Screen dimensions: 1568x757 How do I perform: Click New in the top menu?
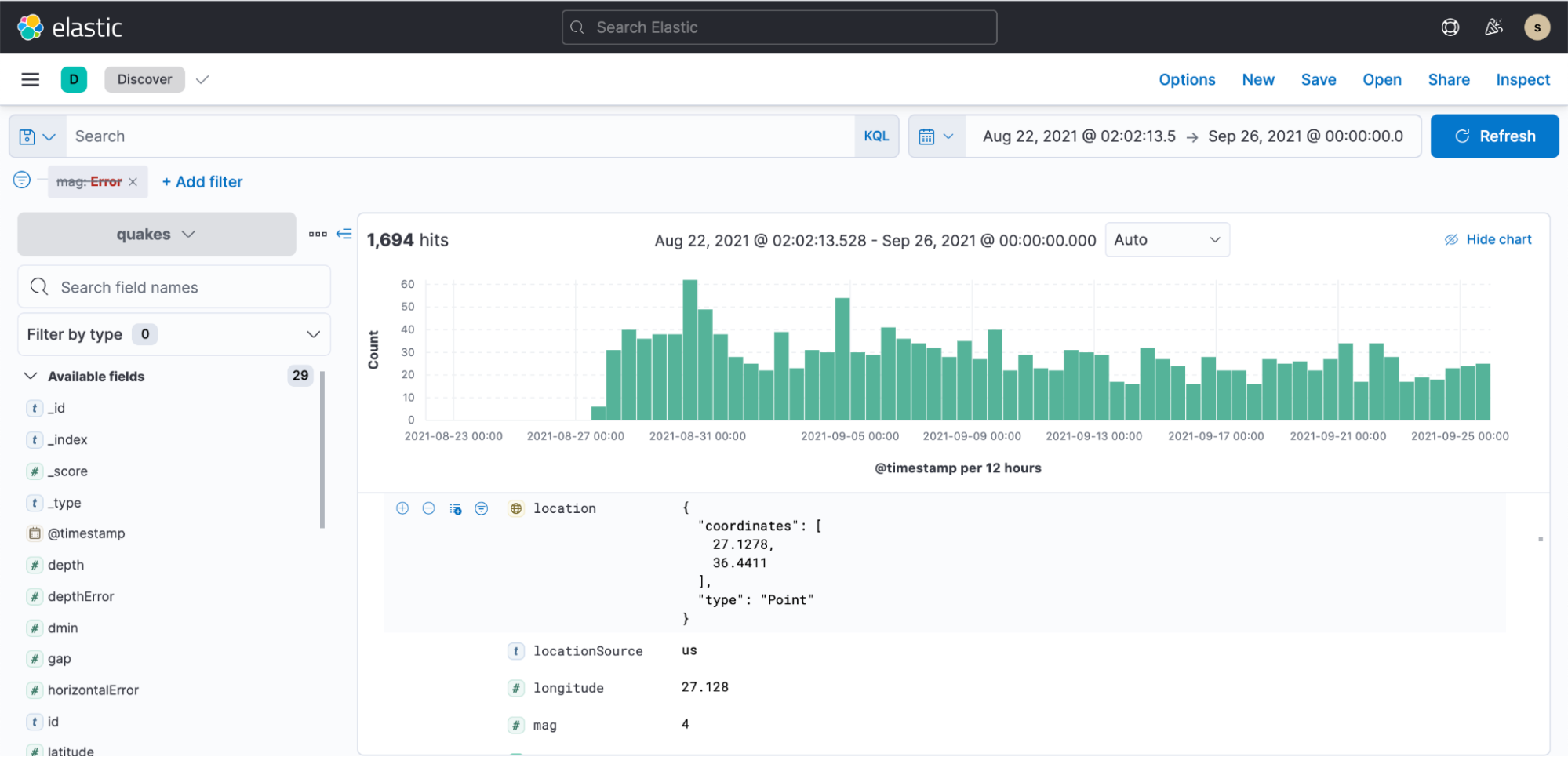(1258, 79)
